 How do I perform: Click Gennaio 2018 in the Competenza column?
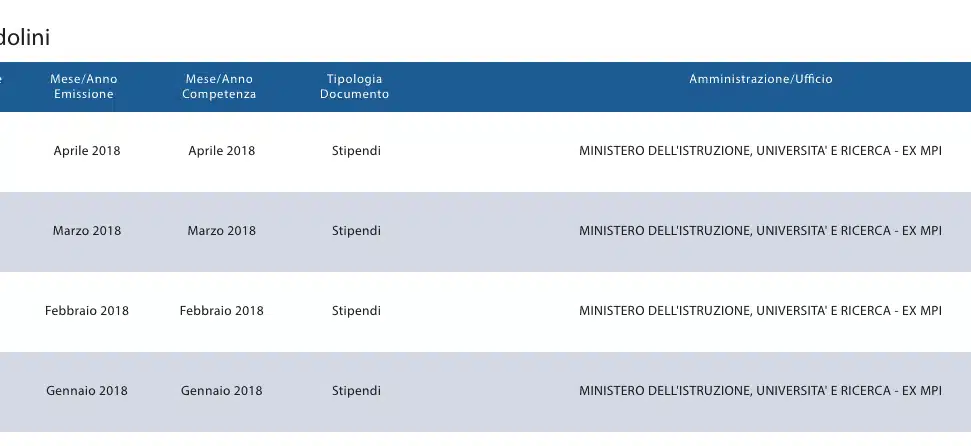221,391
